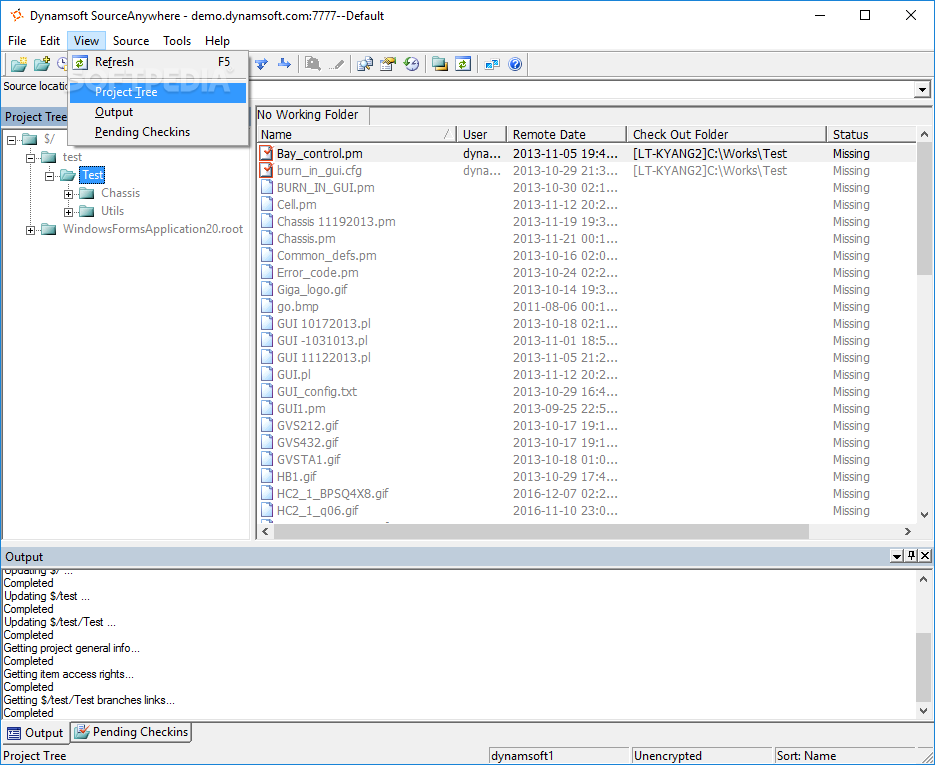Choose Project Tree in View menu
The height and width of the screenshot is (765, 935).
tap(158, 92)
